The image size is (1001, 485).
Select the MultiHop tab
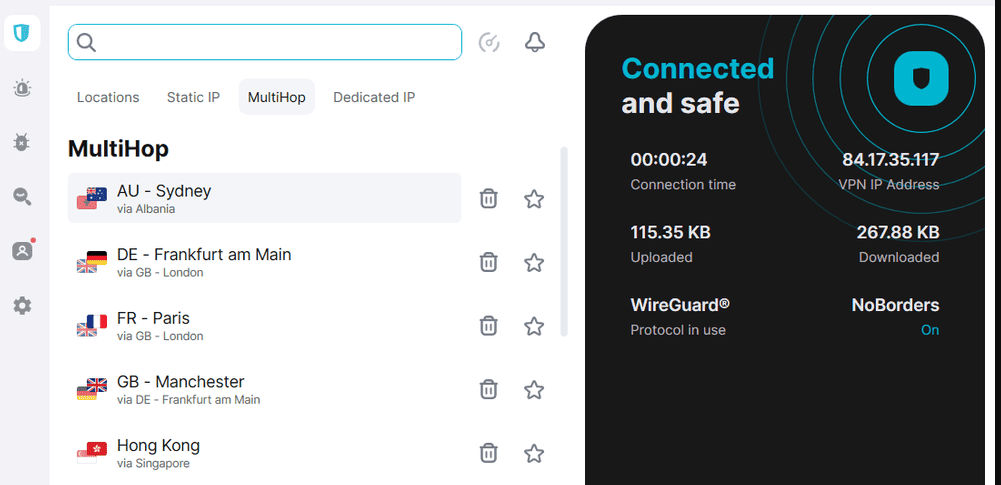click(276, 97)
